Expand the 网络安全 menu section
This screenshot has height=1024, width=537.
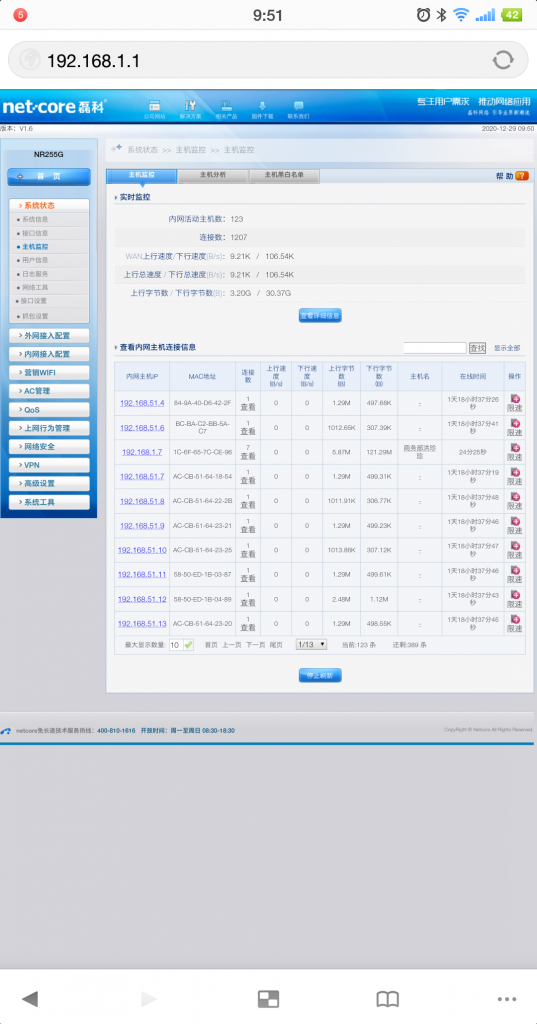tap(50, 447)
